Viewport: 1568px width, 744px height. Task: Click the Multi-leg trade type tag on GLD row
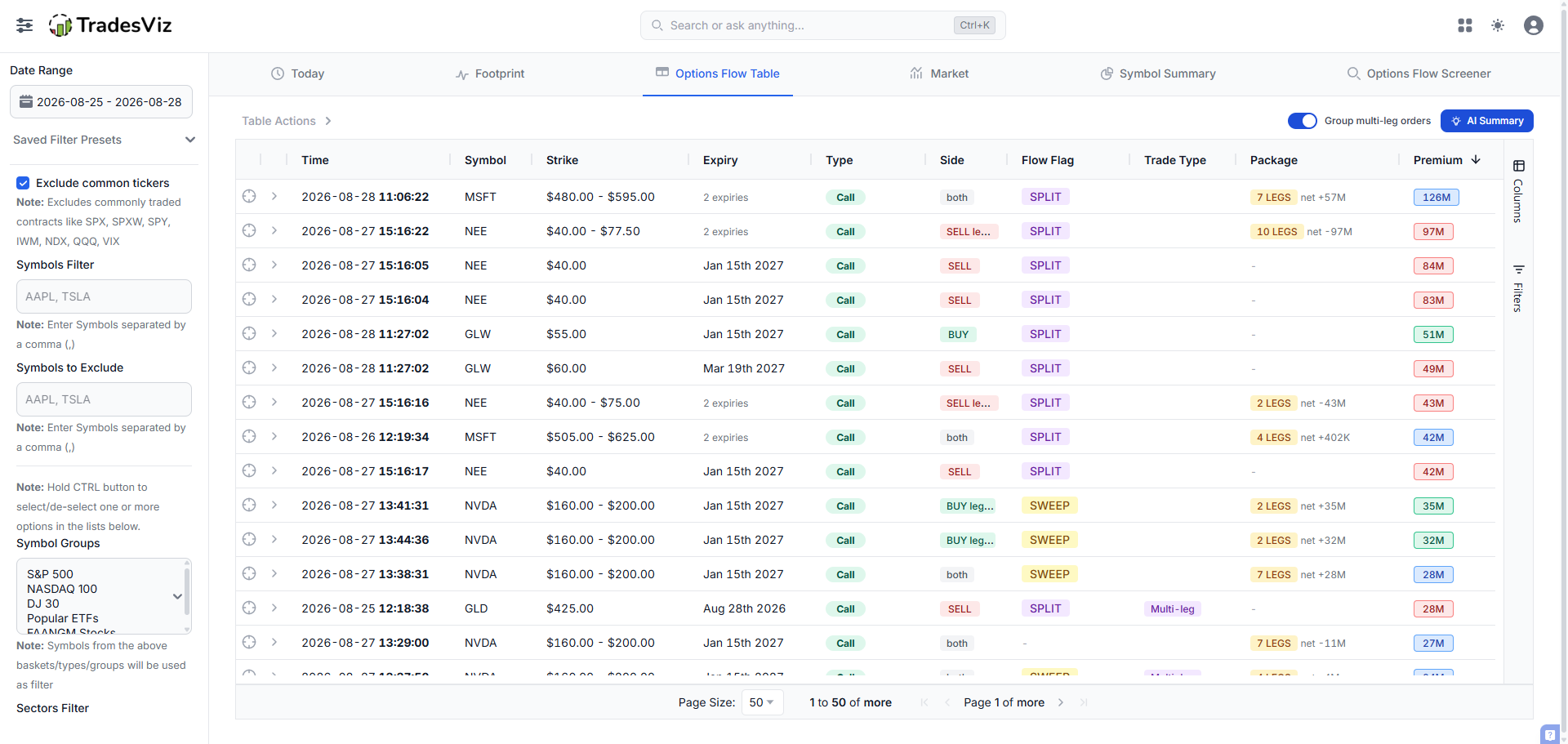pos(1173,608)
